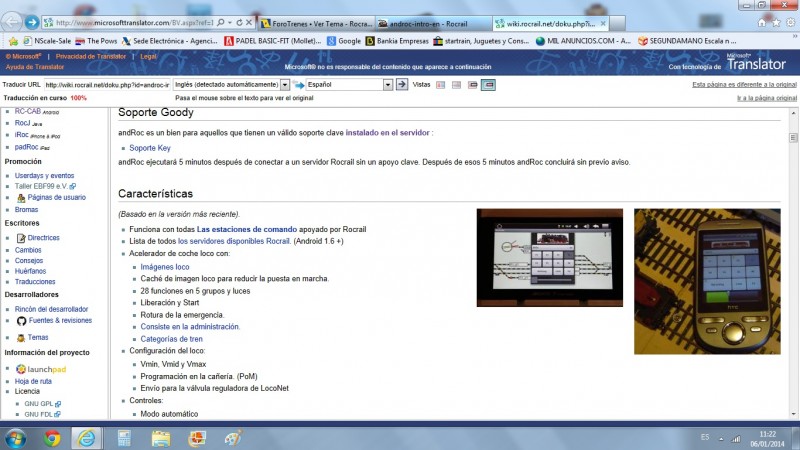Open the favorites star in the bookmarks bar

coord(13,41)
